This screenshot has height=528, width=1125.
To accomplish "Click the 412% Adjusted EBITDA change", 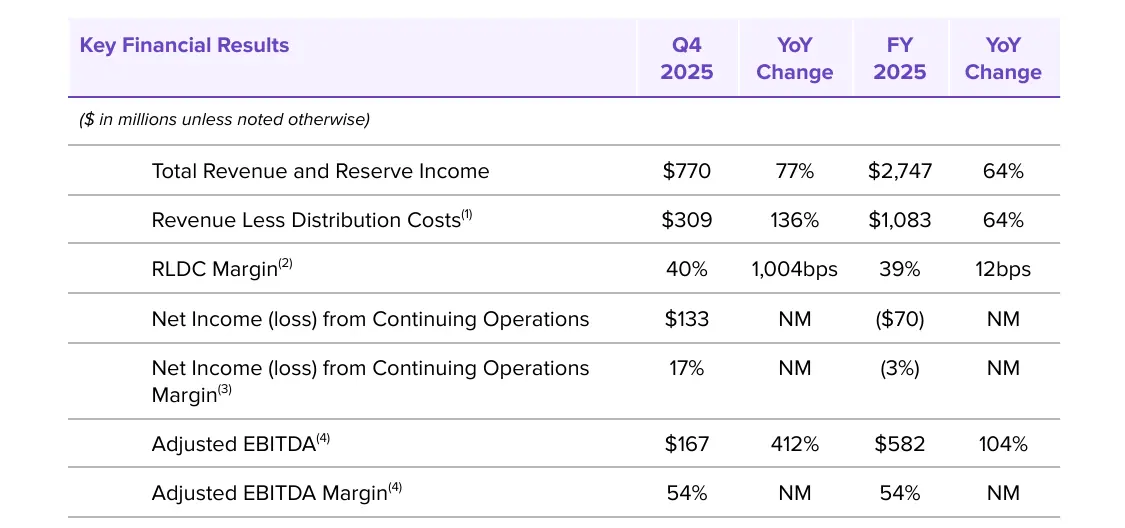I will (x=795, y=444).
